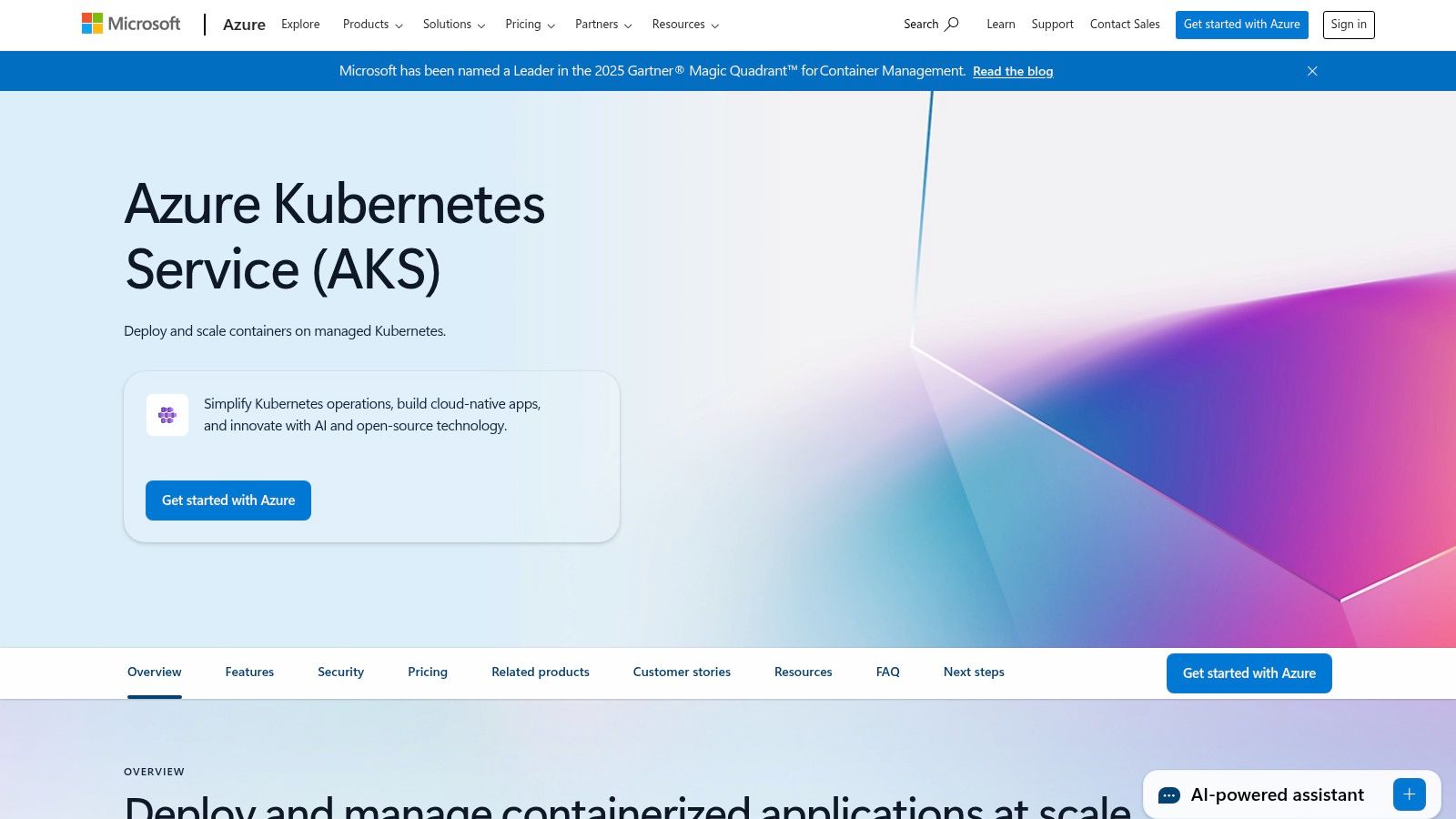Screen dimensions: 1456x819
Task: Click the Microsoft logo
Action: tap(130, 24)
